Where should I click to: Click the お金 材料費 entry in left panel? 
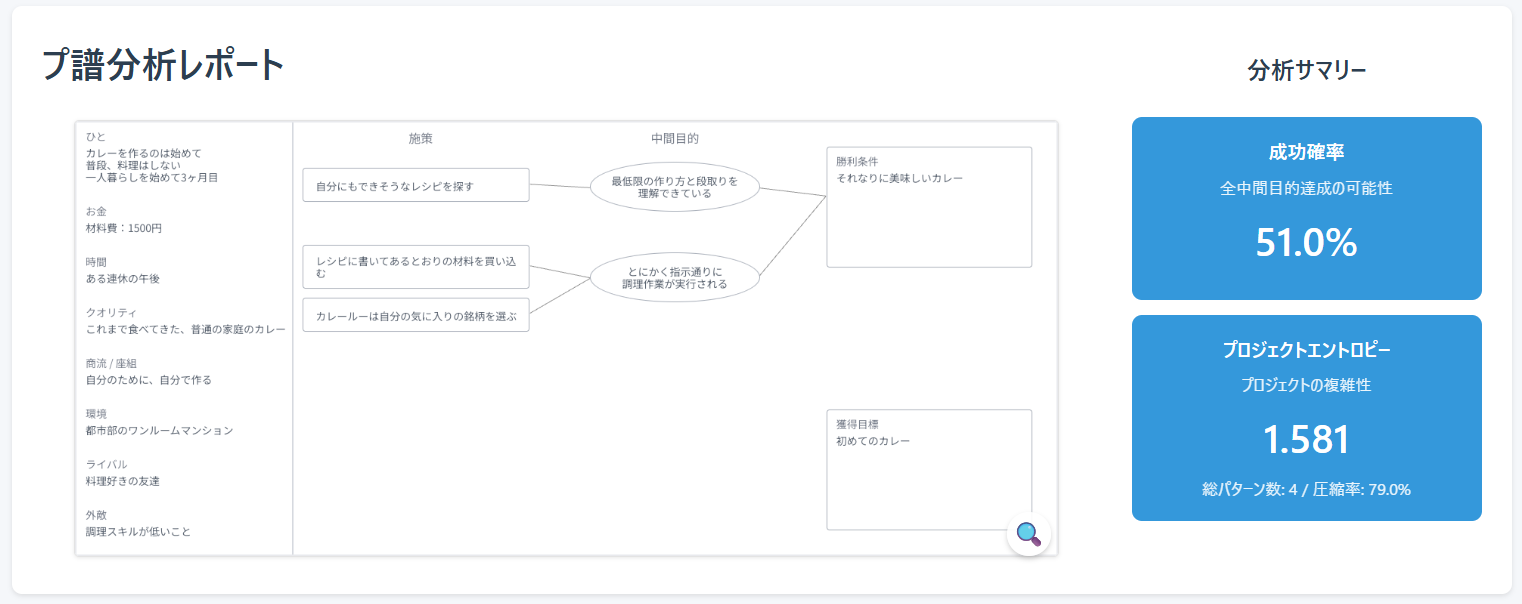[124, 220]
